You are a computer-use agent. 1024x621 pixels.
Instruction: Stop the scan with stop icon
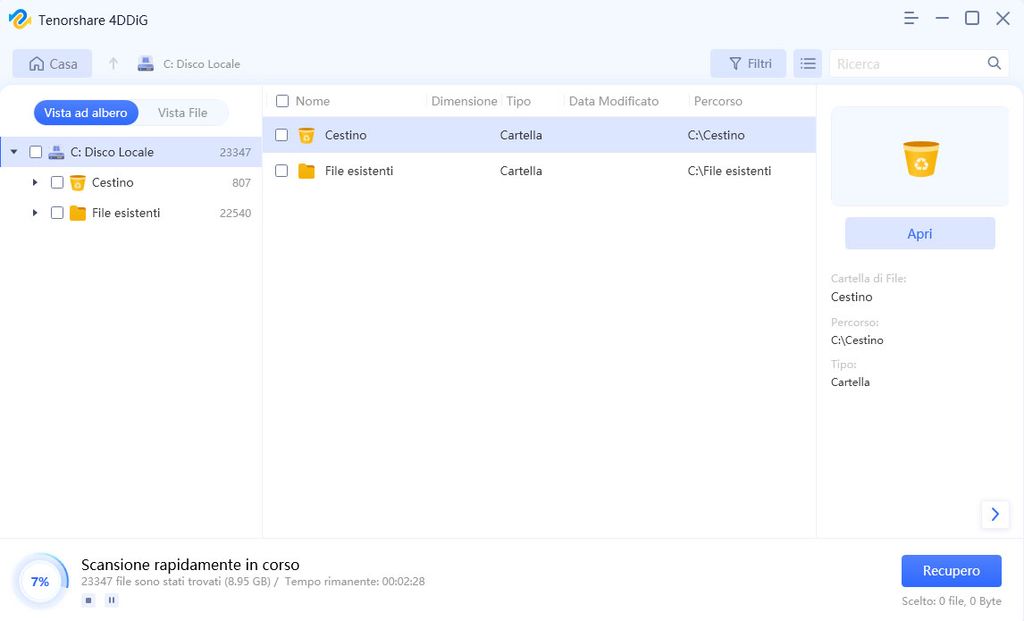(88, 600)
